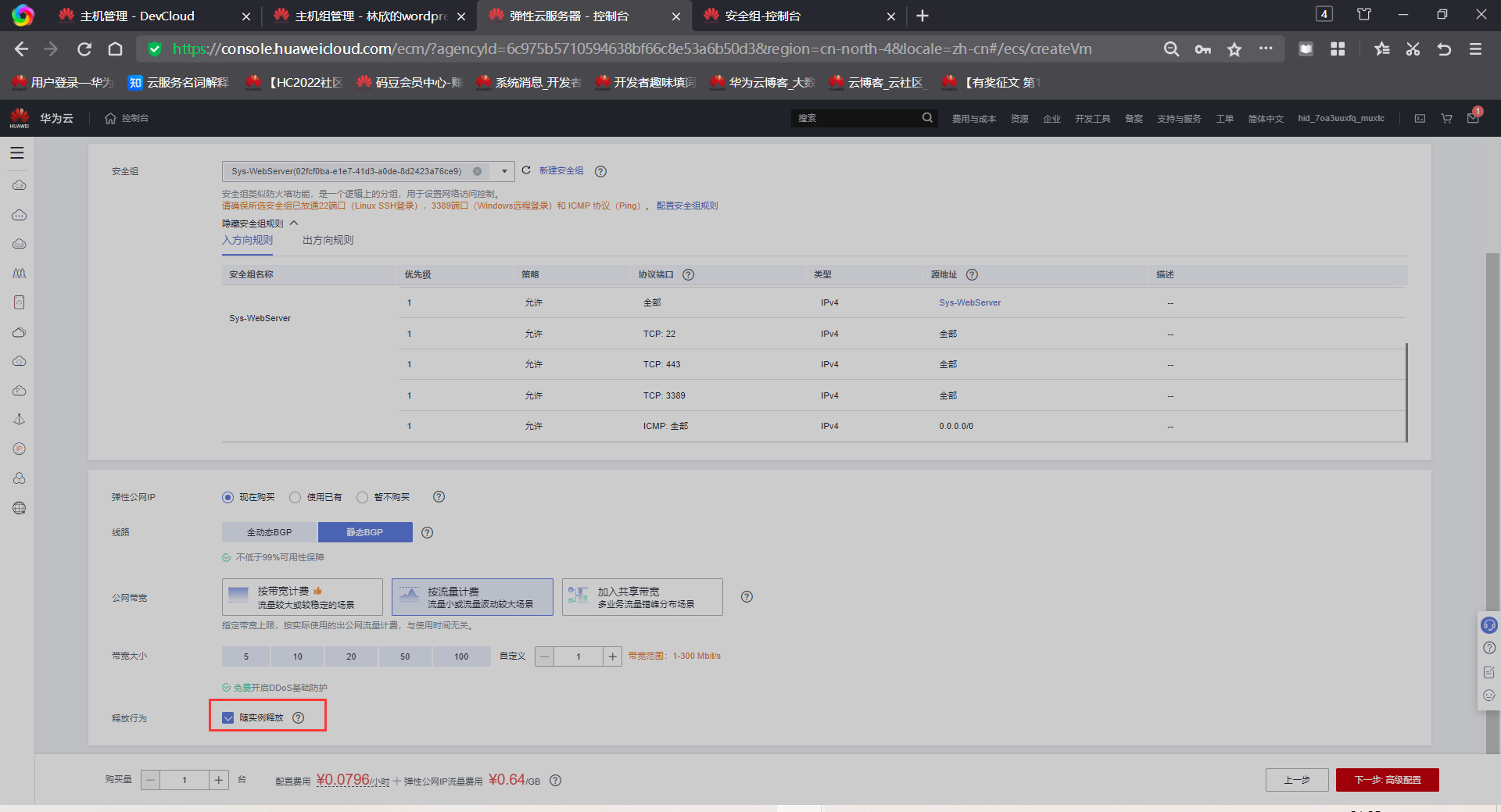The height and width of the screenshot is (812, 1501).
Task: Open the browser main menu icon
Action: coord(1475,49)
